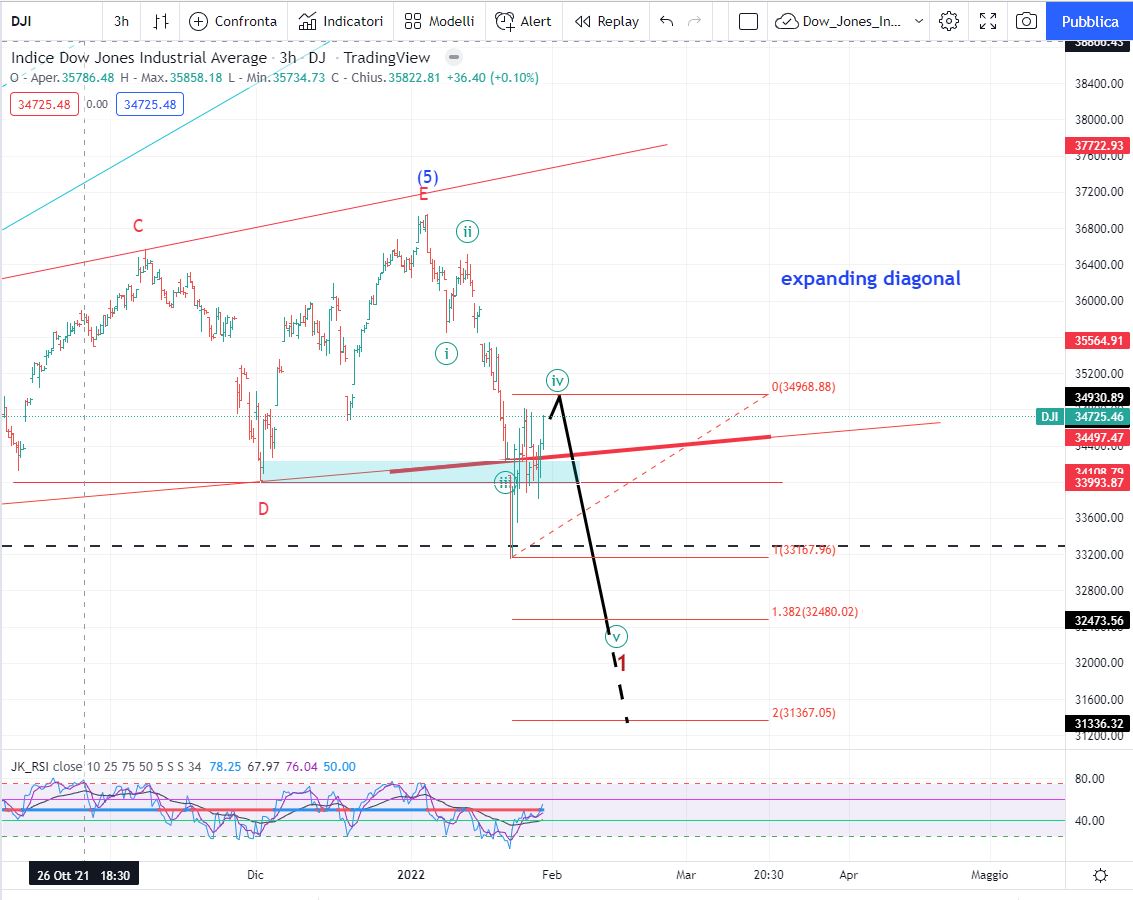The image size is (1133, 900).
Task: Open the Modelli templates menu
Action: click(x=439, y=22)
